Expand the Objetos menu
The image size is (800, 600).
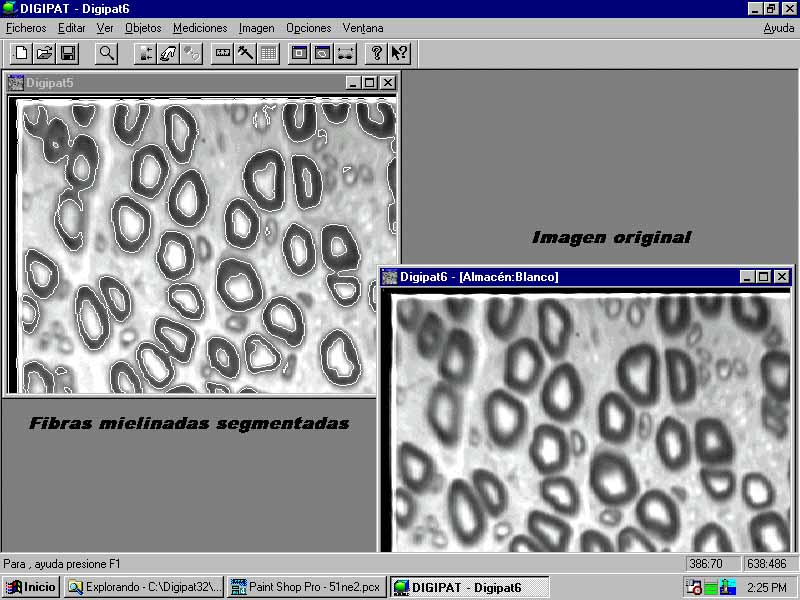coord(143,28)
